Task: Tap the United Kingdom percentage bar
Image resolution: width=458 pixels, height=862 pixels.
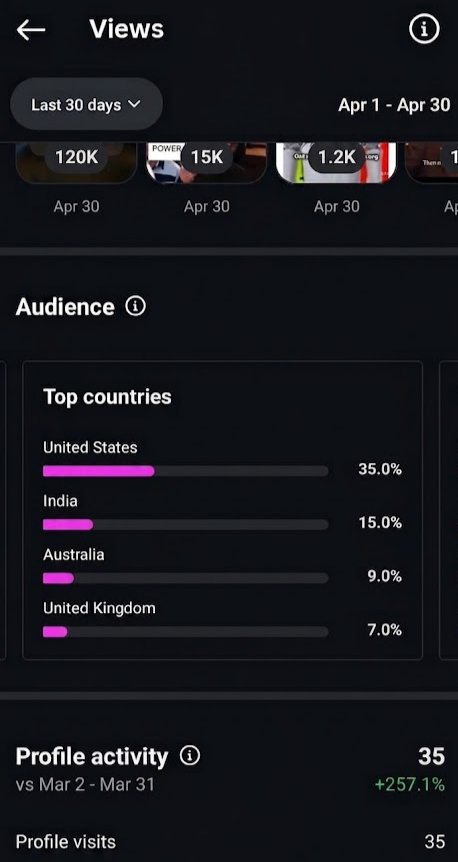Action: click(186, 632)
